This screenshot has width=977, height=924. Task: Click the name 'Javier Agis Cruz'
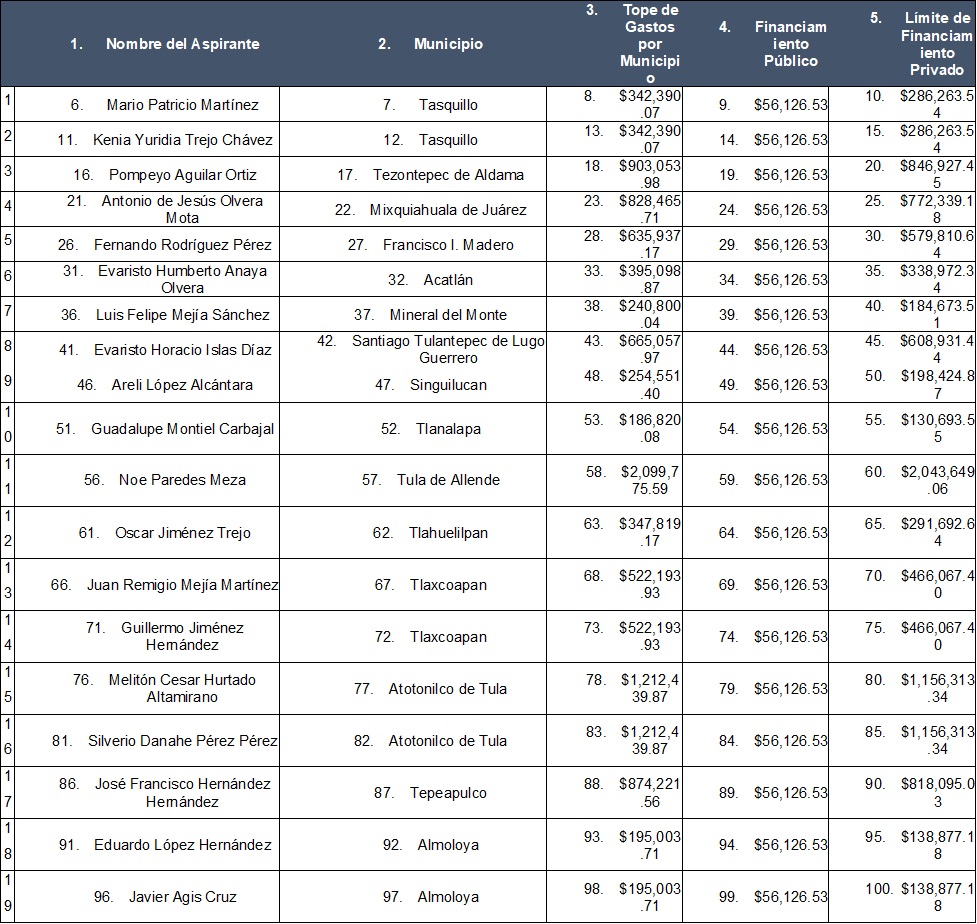pos(183,897)
